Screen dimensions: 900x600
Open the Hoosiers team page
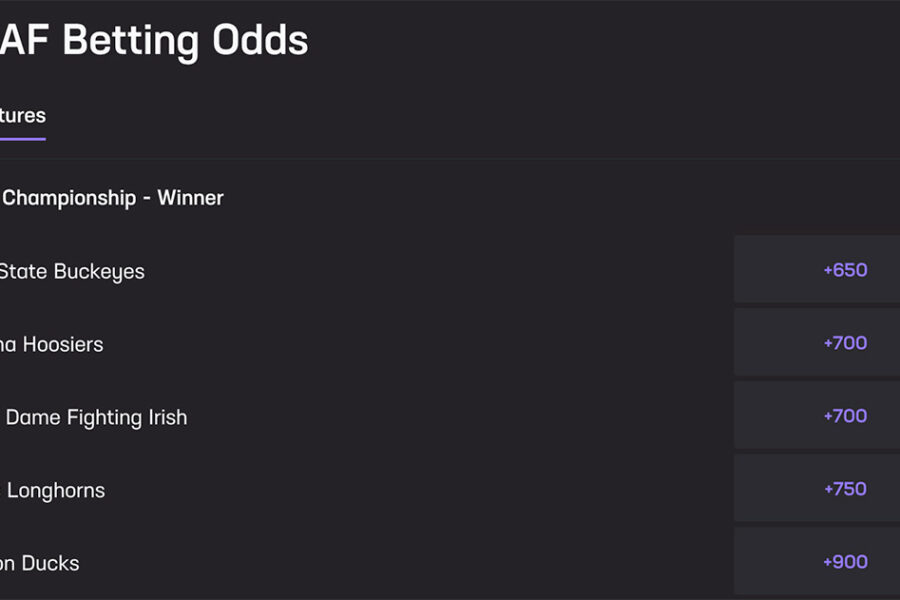tap(52, 344)
